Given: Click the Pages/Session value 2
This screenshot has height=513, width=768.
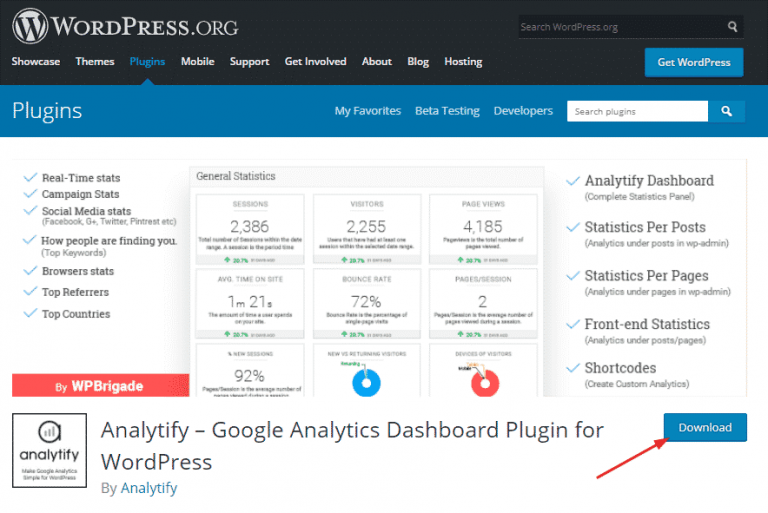Looking at the screenshot, I should pos(482,301).
